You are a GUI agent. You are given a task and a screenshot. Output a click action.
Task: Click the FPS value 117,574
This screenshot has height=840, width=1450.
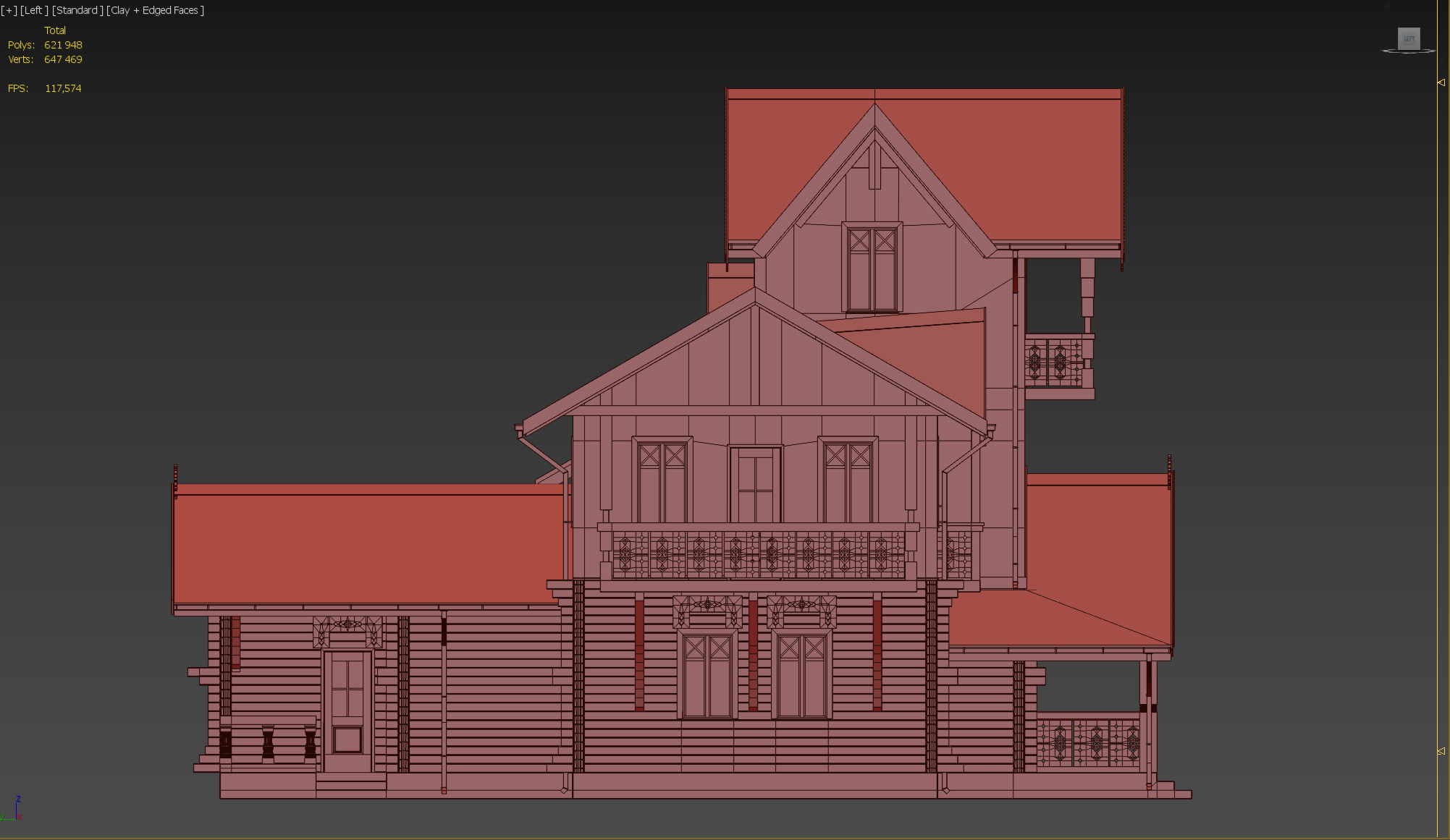[63, 88]
